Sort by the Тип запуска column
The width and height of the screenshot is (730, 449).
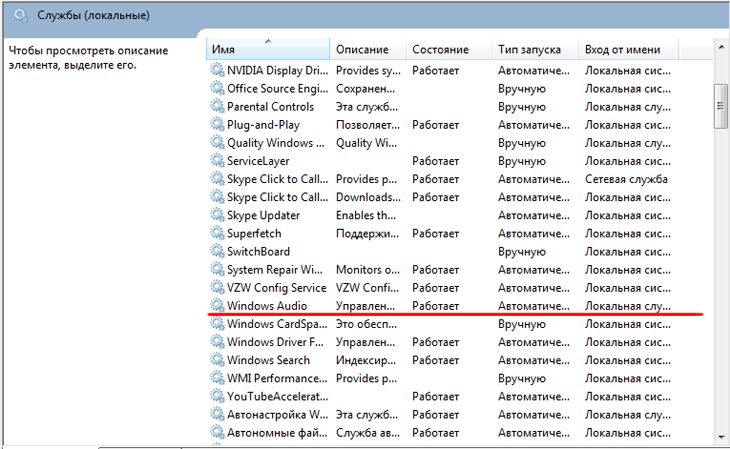click(534, 49)
